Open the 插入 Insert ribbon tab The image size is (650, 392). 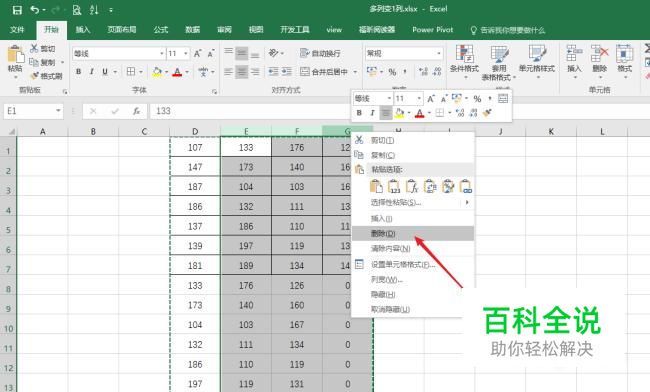coord(83,30)
